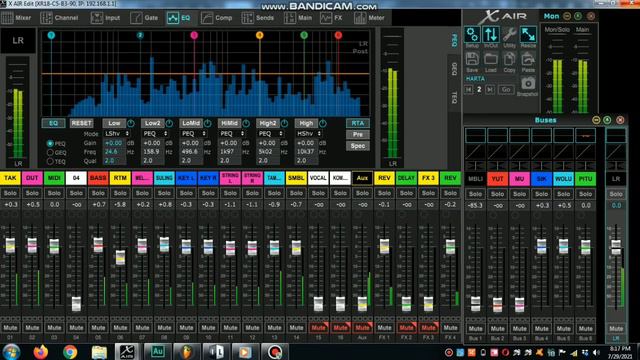640x360 pixels.
Task: Open the Utility wrench icon
Action: tap(509, 35)
